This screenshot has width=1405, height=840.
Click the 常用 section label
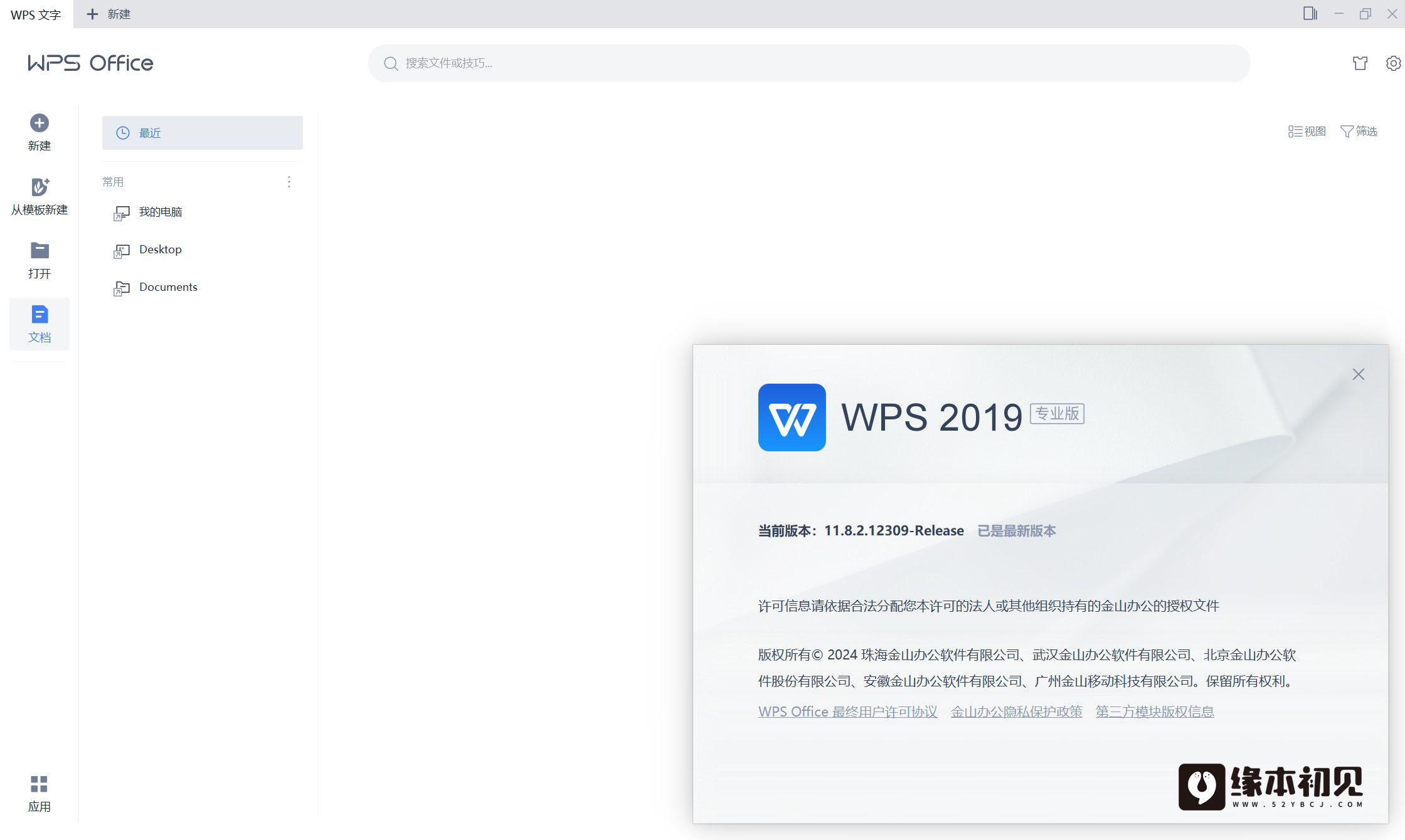(113, 182)
